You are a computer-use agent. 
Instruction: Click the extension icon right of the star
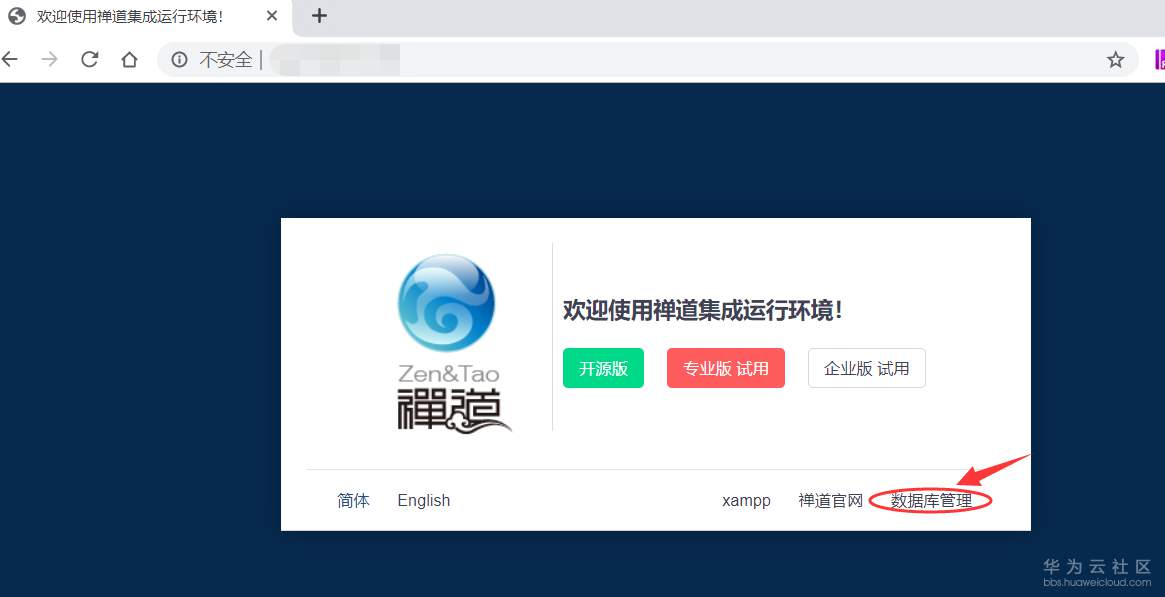[x=1160, y=59]
